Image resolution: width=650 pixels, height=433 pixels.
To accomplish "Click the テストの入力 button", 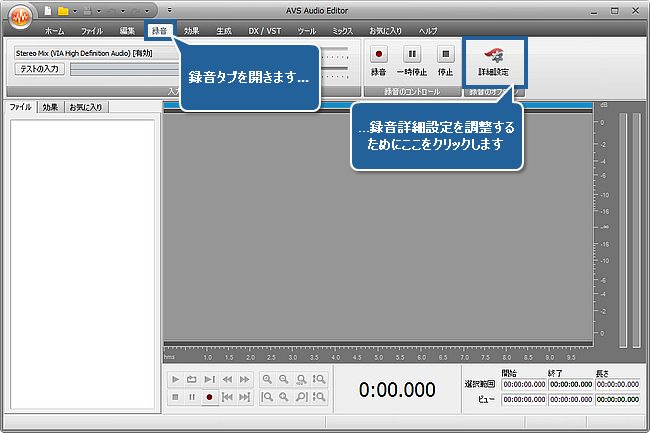I will point(40,69).
